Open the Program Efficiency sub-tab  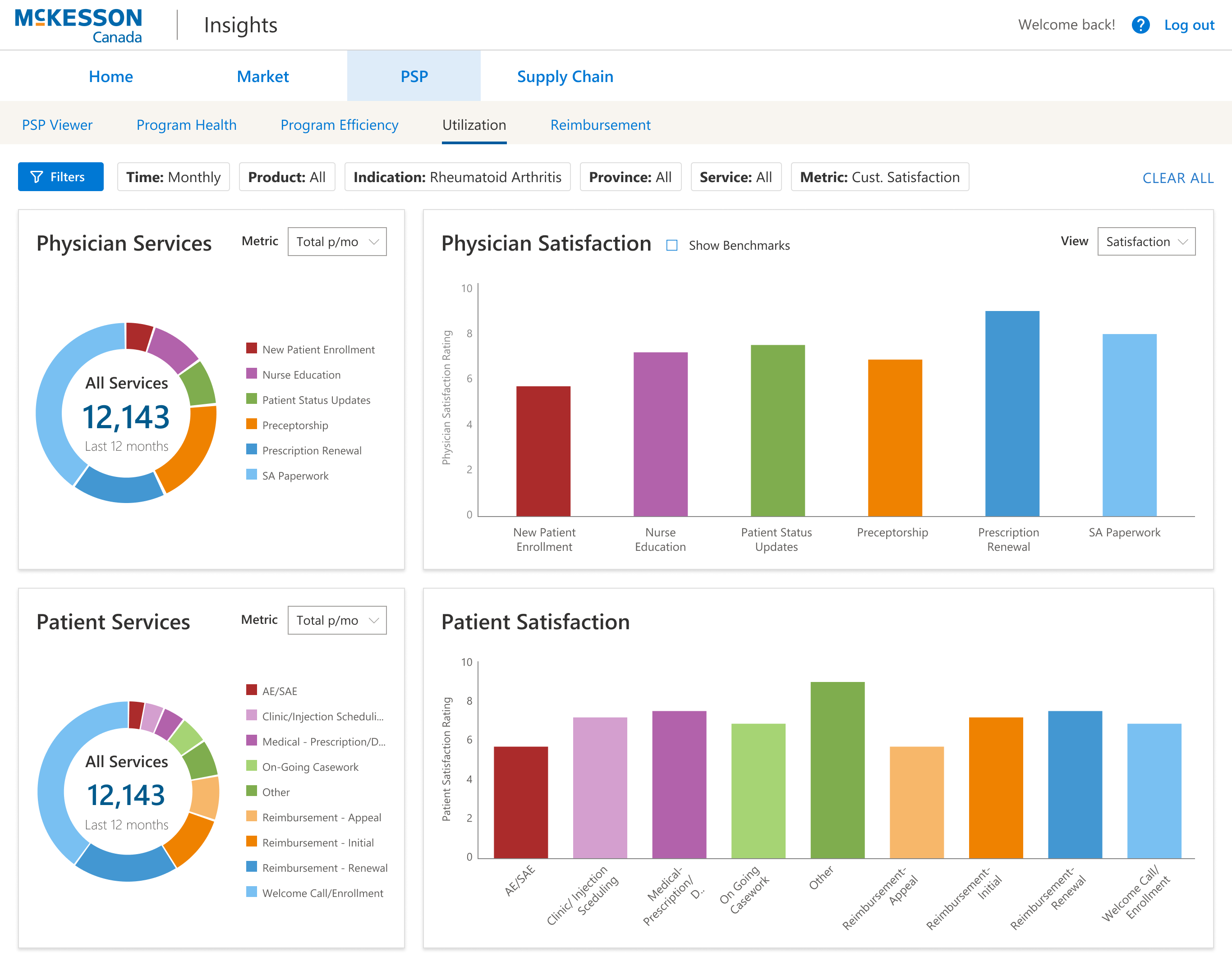[339, 125]
